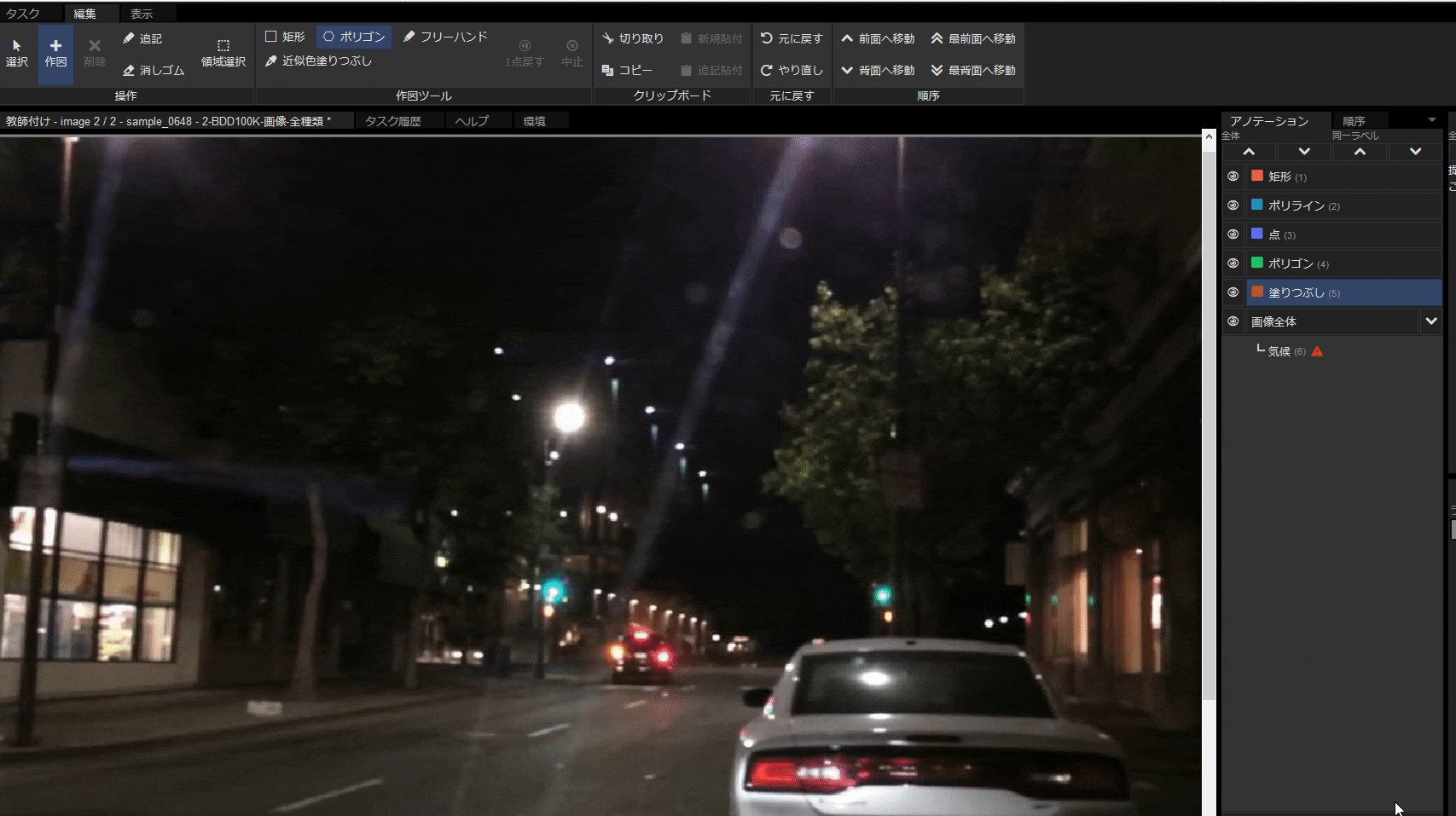
Task: Go to previous annotation under 全体
Action: (1249, 152)
